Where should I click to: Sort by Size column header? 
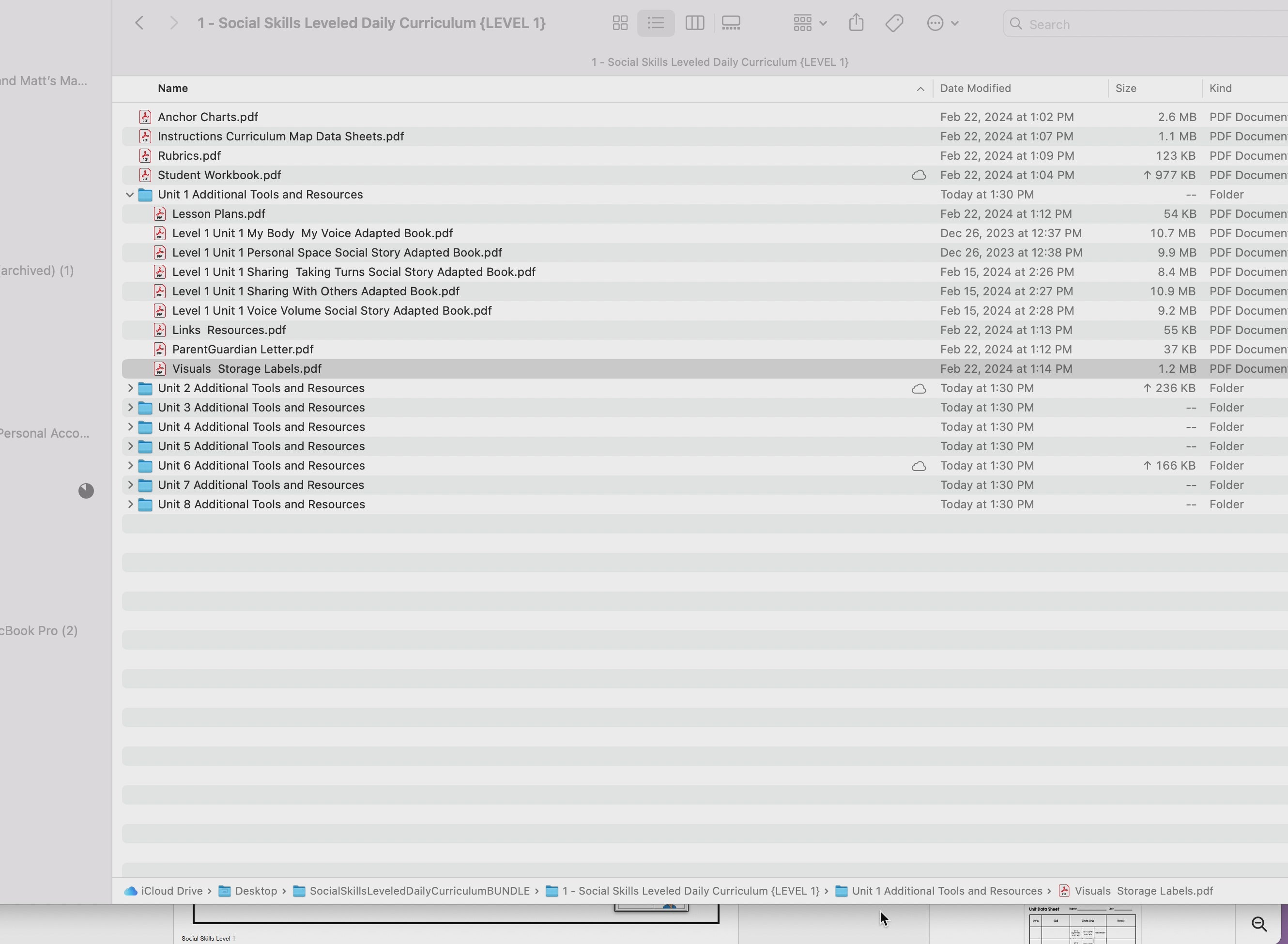coord(1125,89)
